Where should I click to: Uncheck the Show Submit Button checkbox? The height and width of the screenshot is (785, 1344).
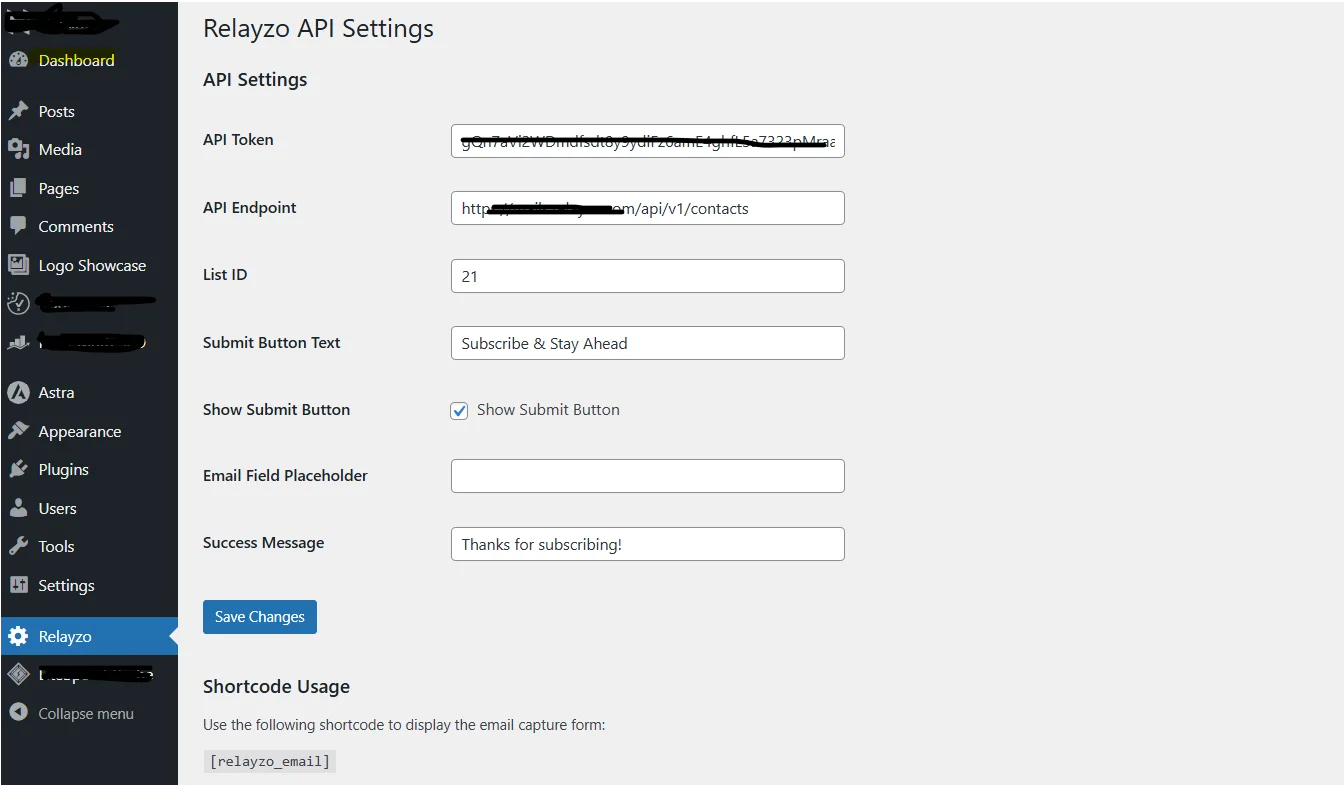coord(459,410)
